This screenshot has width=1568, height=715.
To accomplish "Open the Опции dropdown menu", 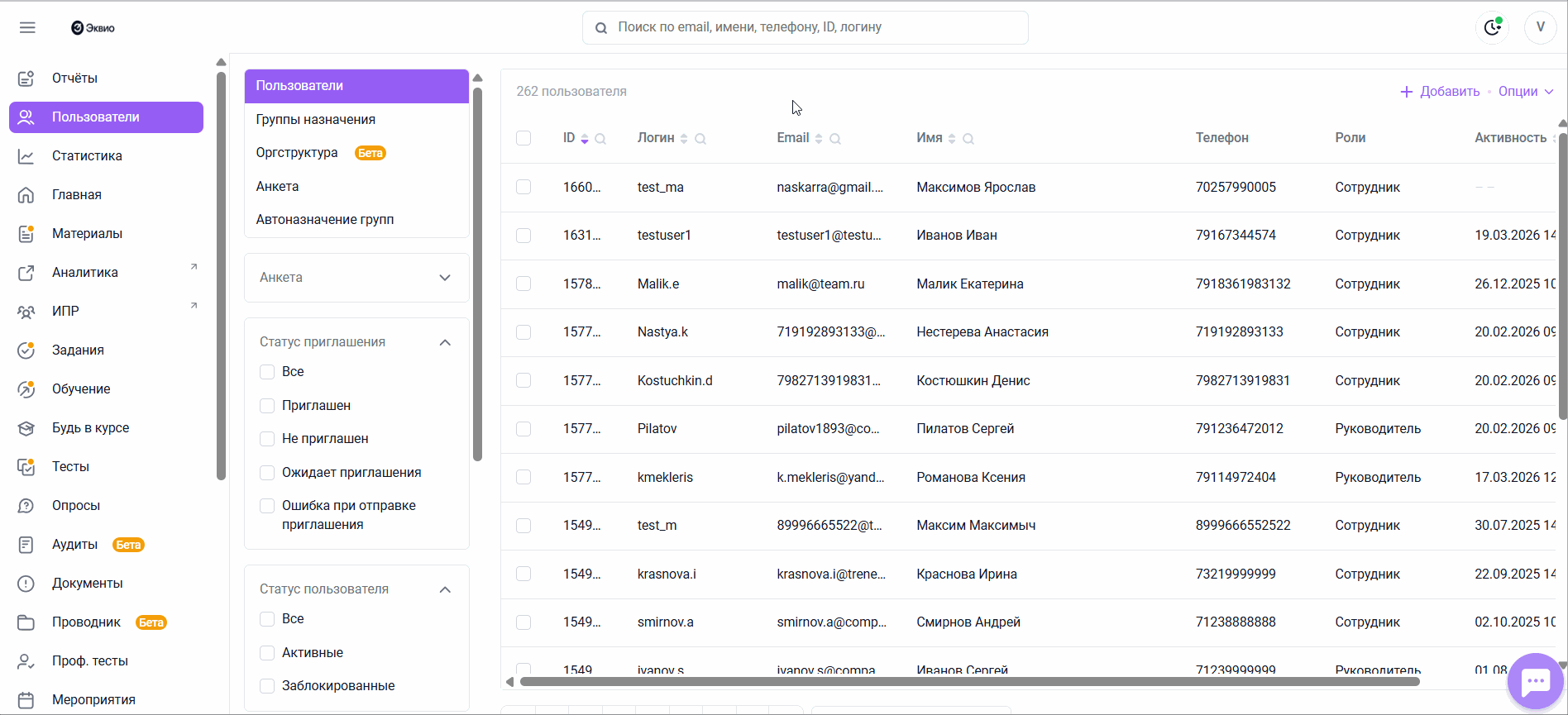I will pos(1526,92).
